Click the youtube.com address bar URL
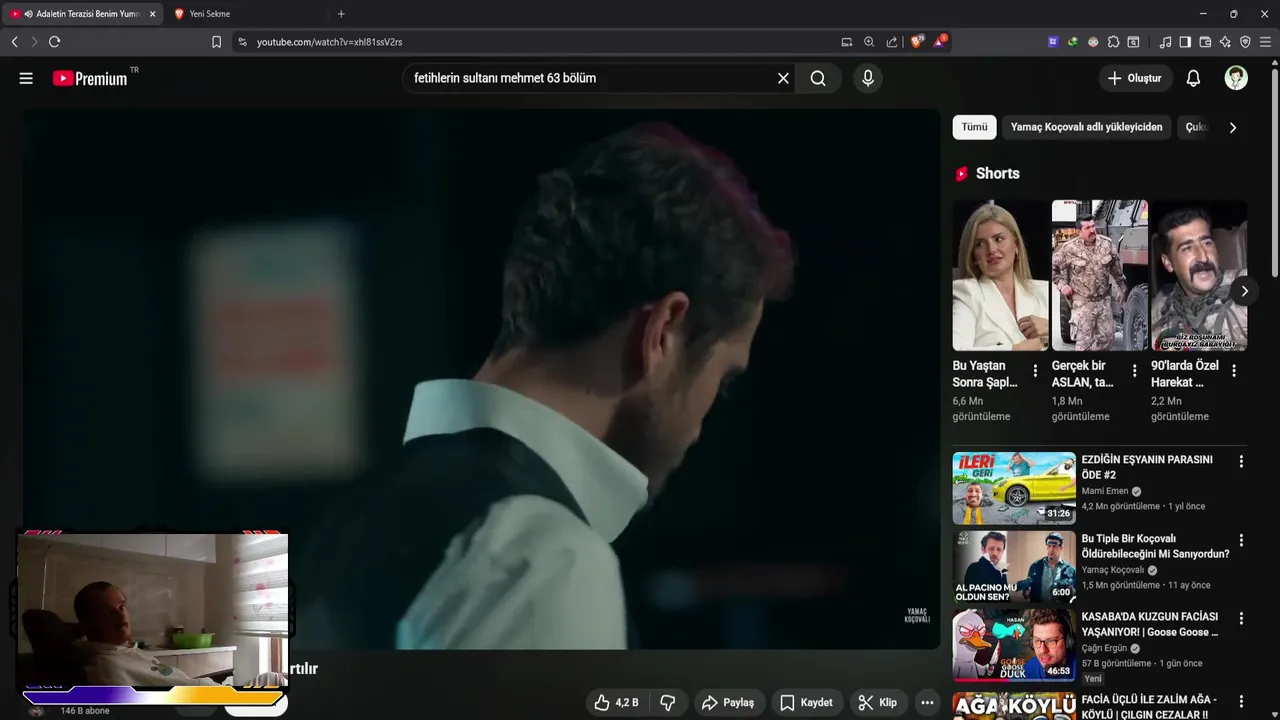 click(329, 42)
